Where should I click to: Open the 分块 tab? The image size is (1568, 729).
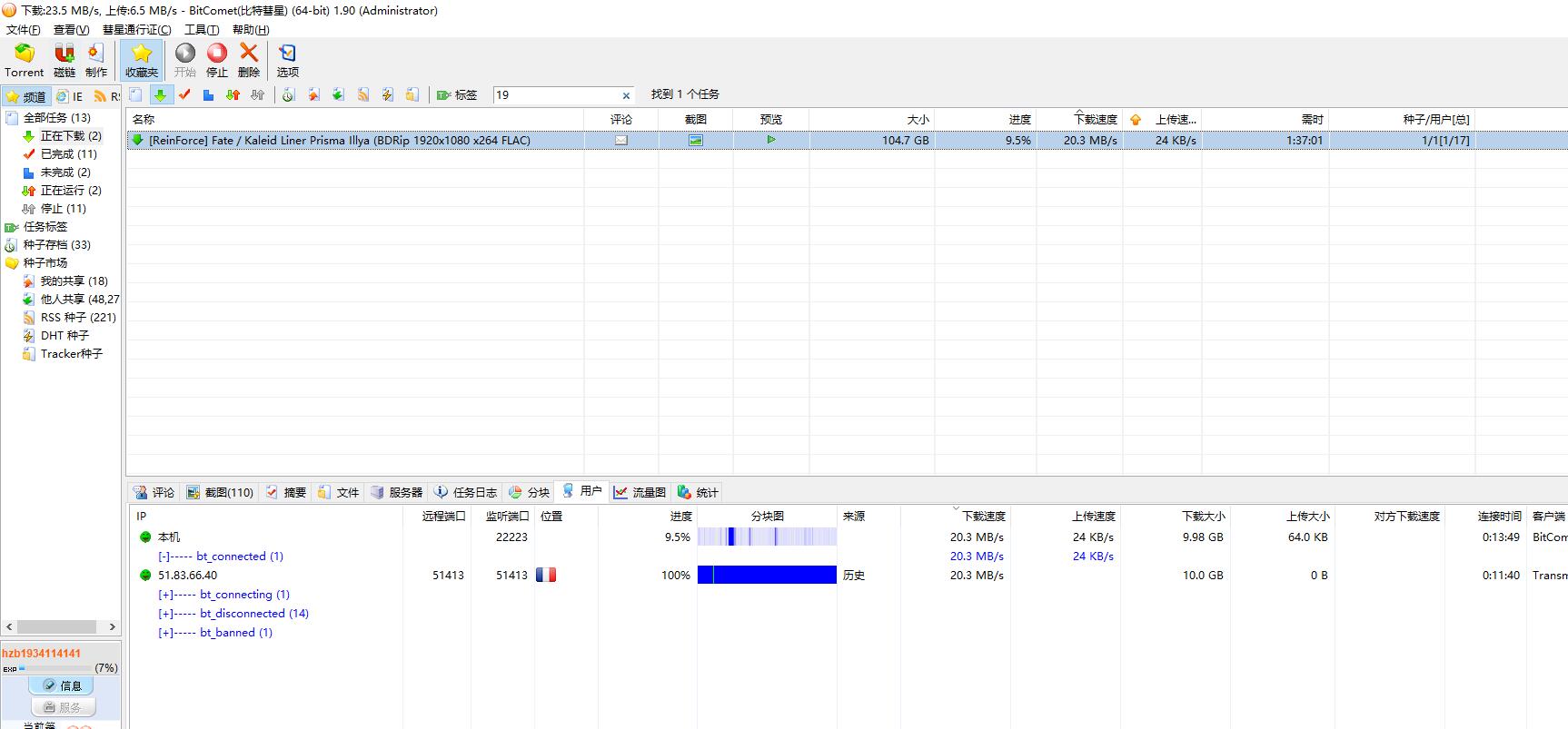coord(529,492)
